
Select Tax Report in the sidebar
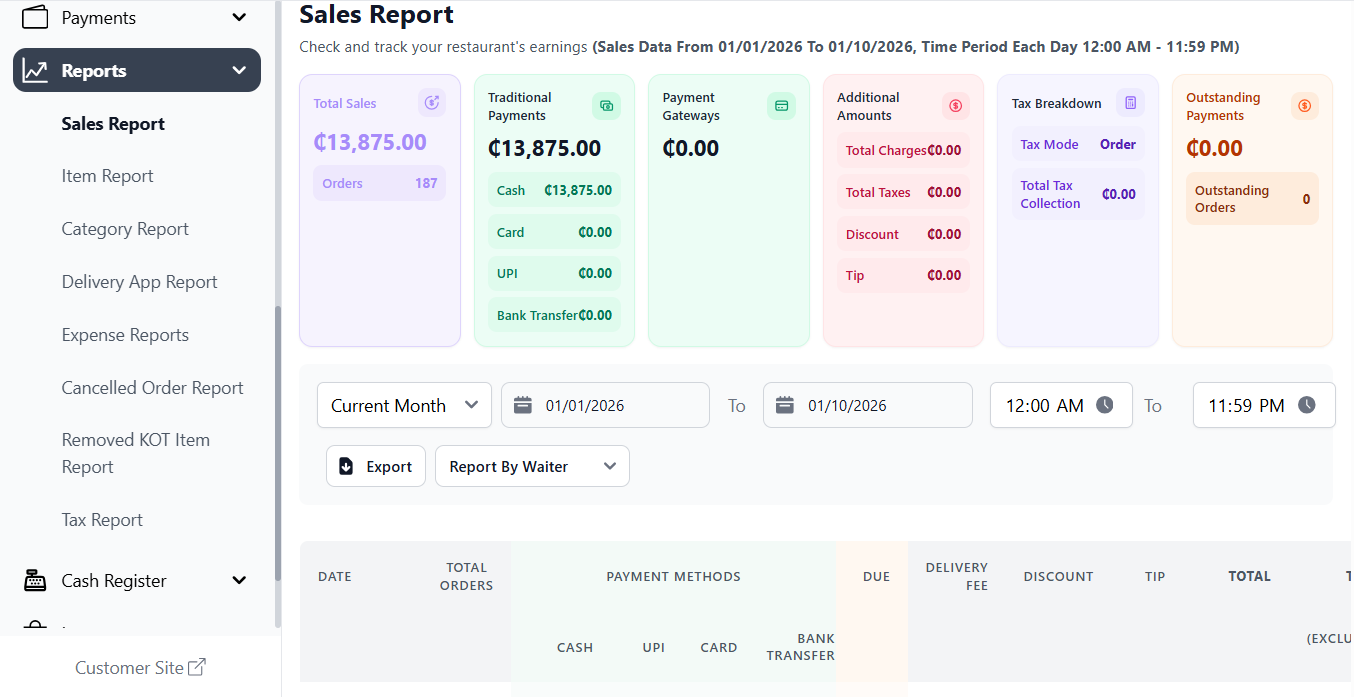pos(102,520)
